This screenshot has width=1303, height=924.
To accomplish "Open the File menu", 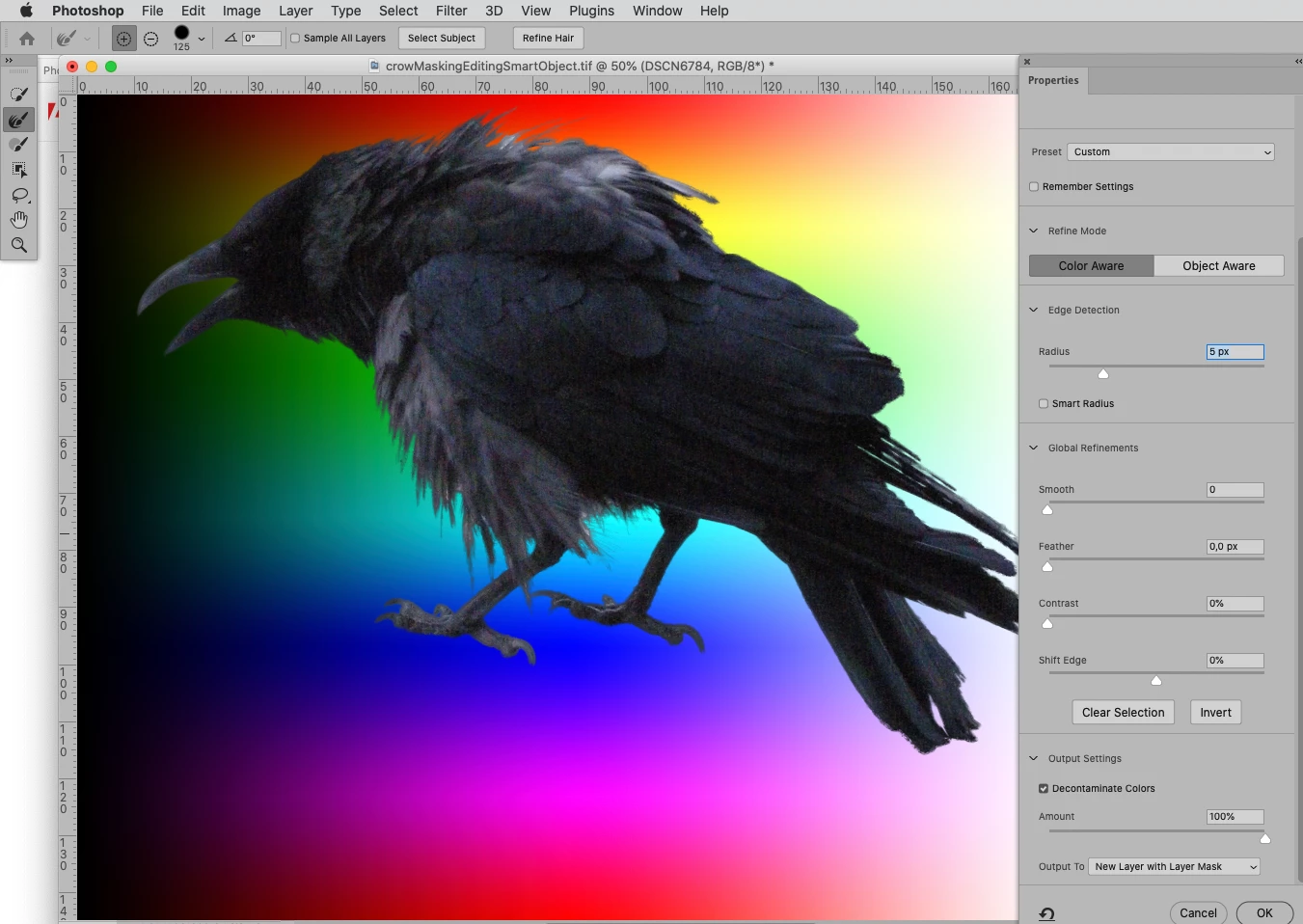I will [x=152, y=11].
